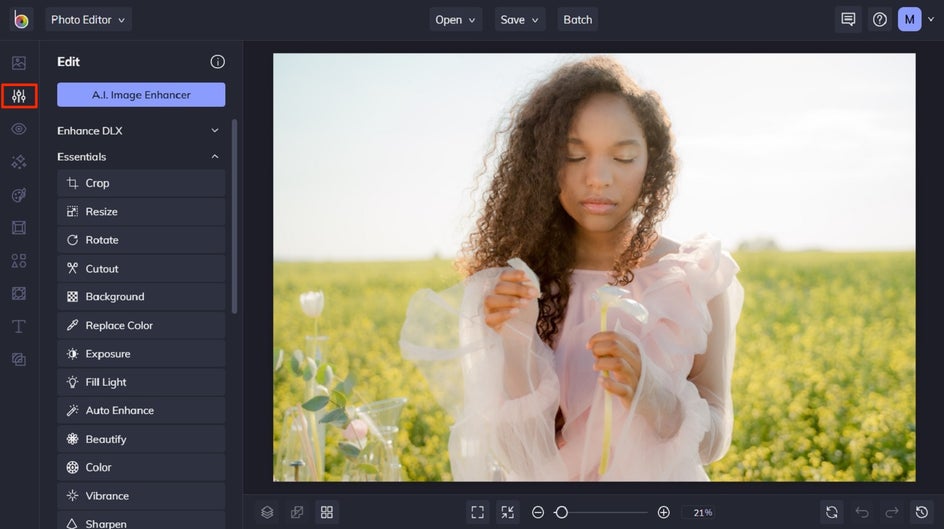Viewport: 944px width, 529px height.
Task: Open the Open dropdown menu
Action: pyautogui.click(x=455, y=19)
